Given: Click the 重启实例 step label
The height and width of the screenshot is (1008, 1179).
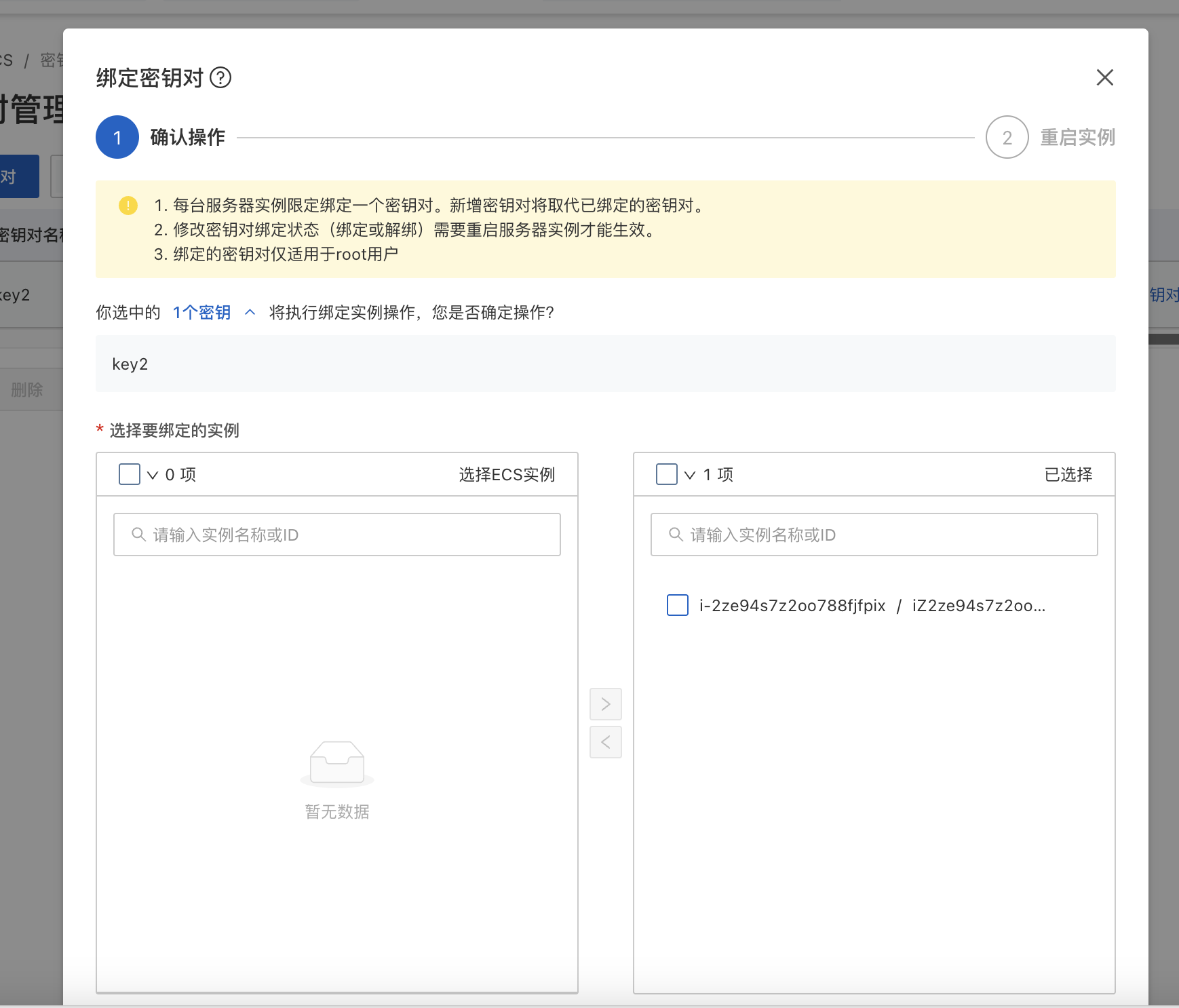Looking at the screenshot, I should click(1078, 137).
